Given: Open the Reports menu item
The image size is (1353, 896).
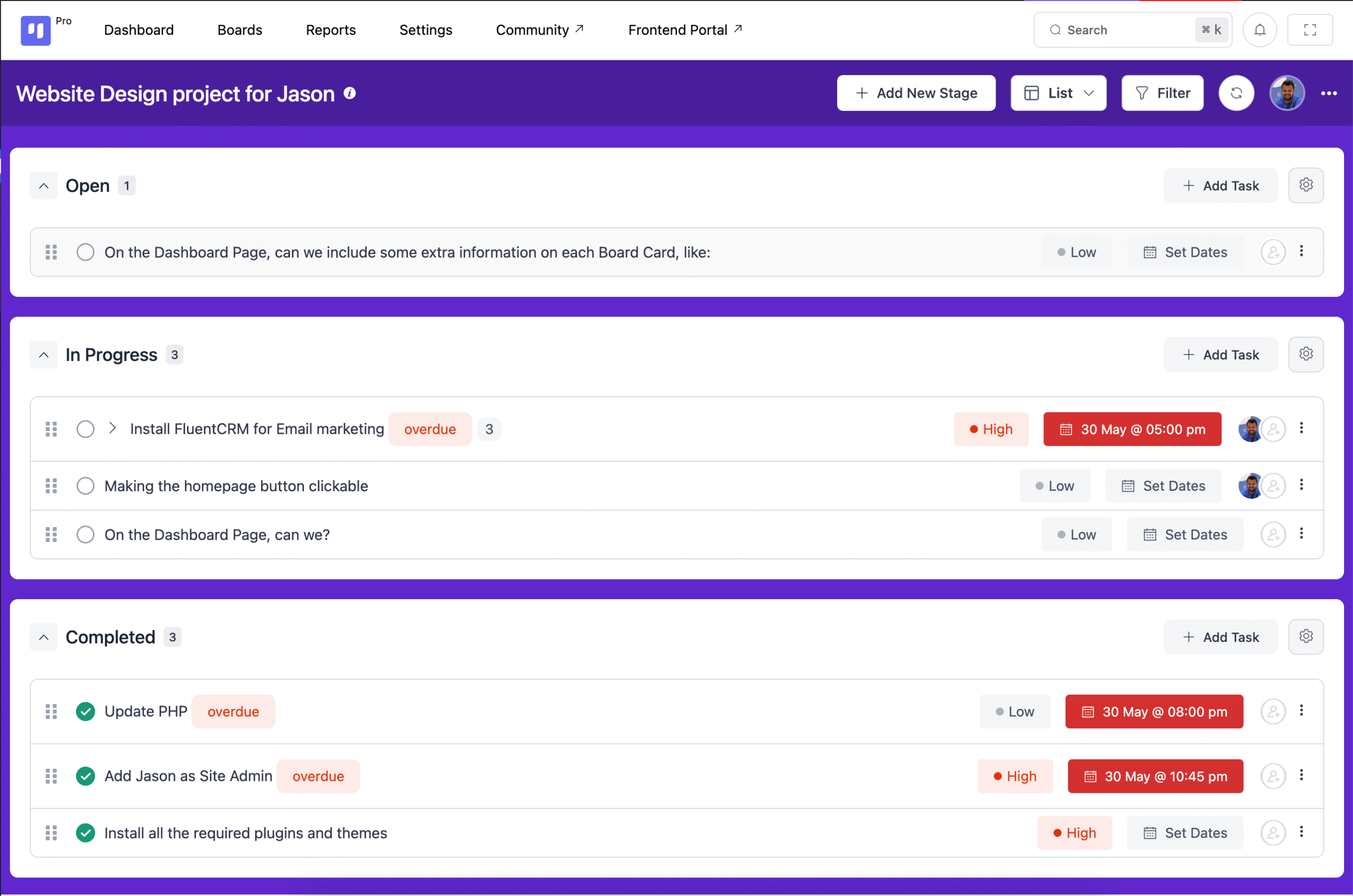Looking at the screenshot, I should tap(330, 30).
